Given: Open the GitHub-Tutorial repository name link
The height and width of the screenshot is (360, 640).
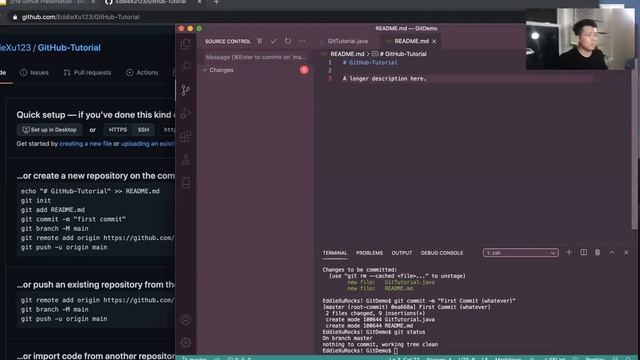Looking at the screenshot, I should click(x=69, y=48).
